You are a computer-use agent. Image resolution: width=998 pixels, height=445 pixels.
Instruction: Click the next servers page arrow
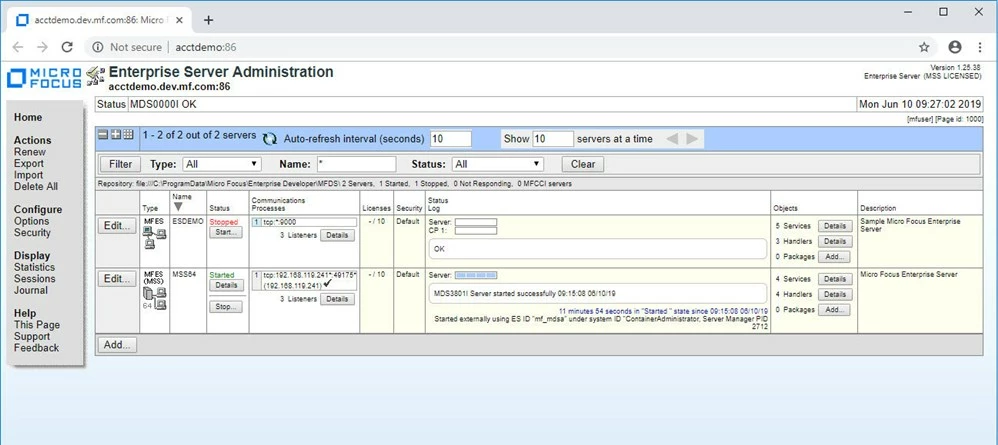[x=692, y=139]
